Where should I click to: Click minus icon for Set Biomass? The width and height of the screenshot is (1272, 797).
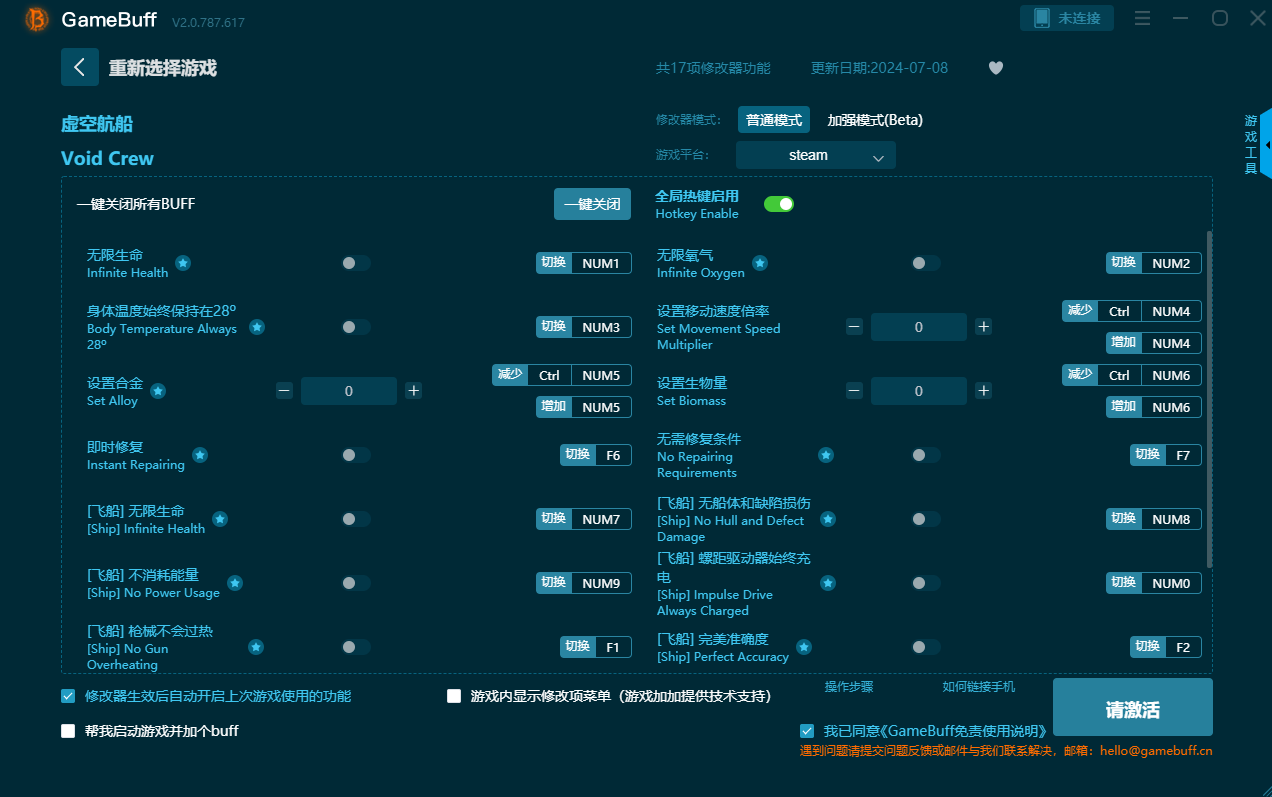click(854, 391)
